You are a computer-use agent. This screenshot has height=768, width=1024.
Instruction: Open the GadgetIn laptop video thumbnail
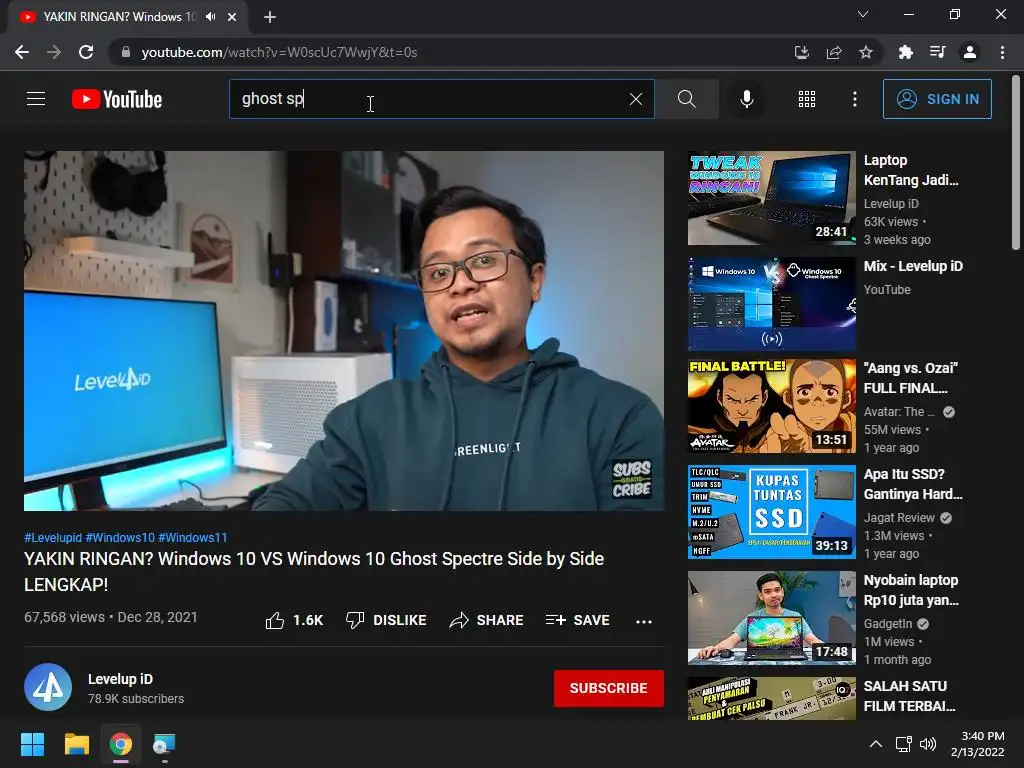771,617
